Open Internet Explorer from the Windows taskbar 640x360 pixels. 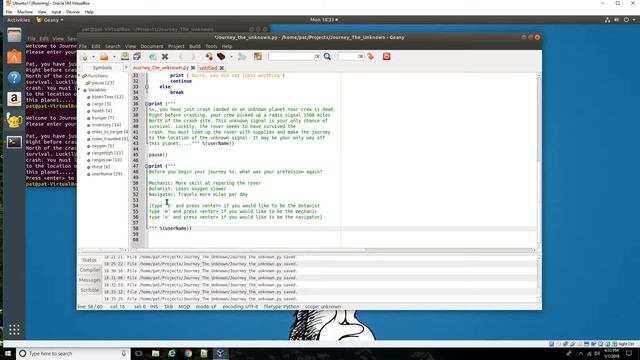tap(172, 353)
